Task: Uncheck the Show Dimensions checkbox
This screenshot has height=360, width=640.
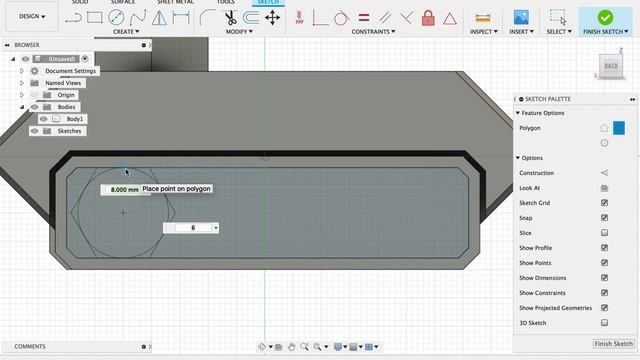Action: pyautogui.click(x=604, y=278)
